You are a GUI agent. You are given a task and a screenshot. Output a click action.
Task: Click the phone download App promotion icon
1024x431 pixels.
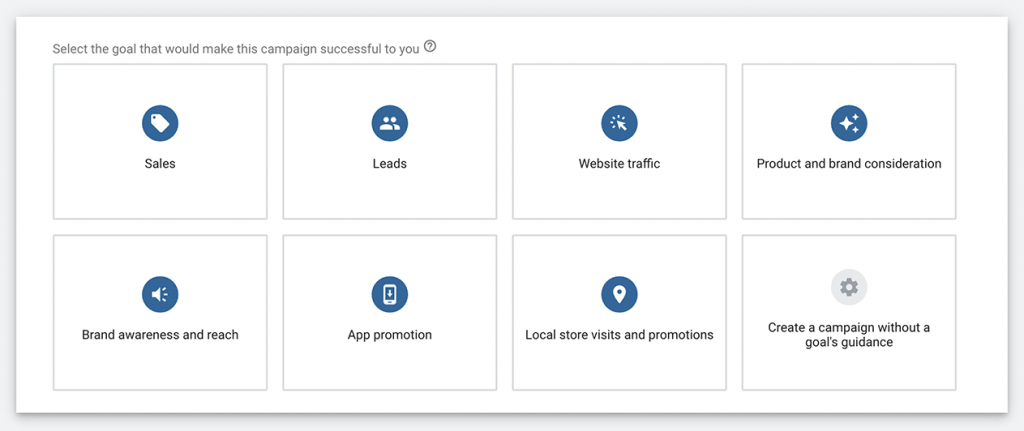point(390,295)
